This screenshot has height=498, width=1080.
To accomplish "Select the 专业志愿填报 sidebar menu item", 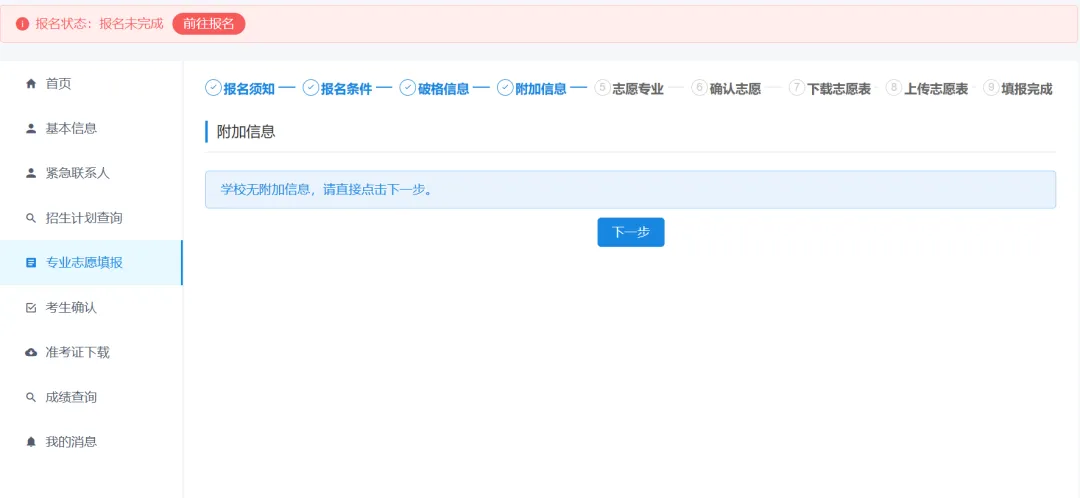I will [91, 263].
